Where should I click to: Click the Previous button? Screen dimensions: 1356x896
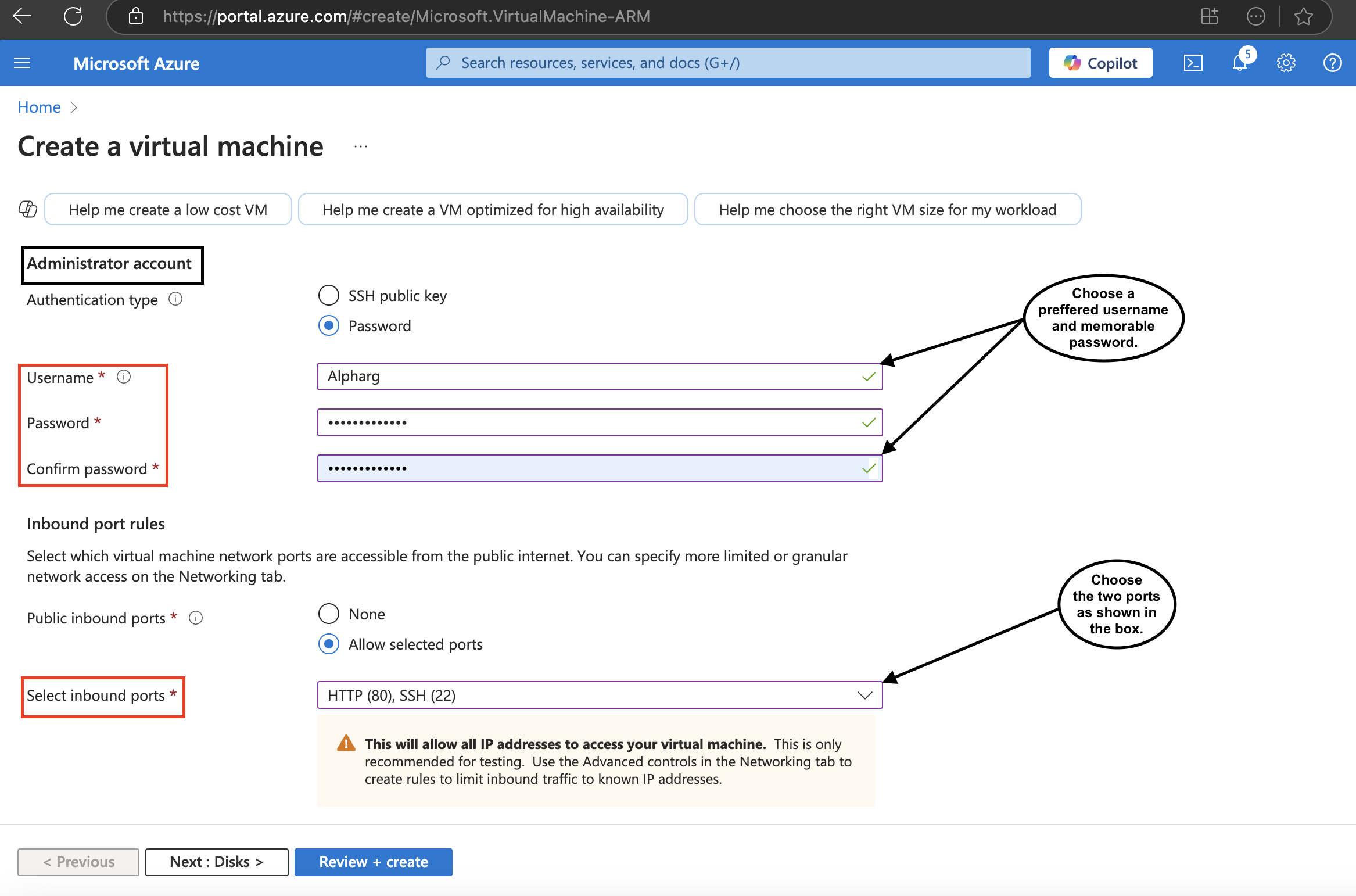[x=78, y=862]
